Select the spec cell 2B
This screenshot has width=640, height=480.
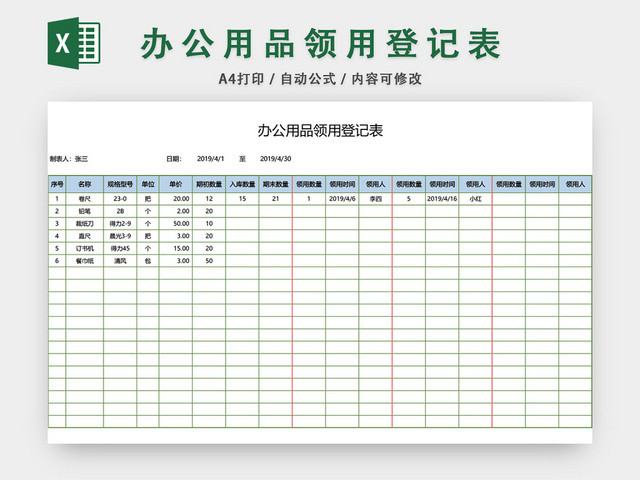pyautogui.click(x=120, y=211)
